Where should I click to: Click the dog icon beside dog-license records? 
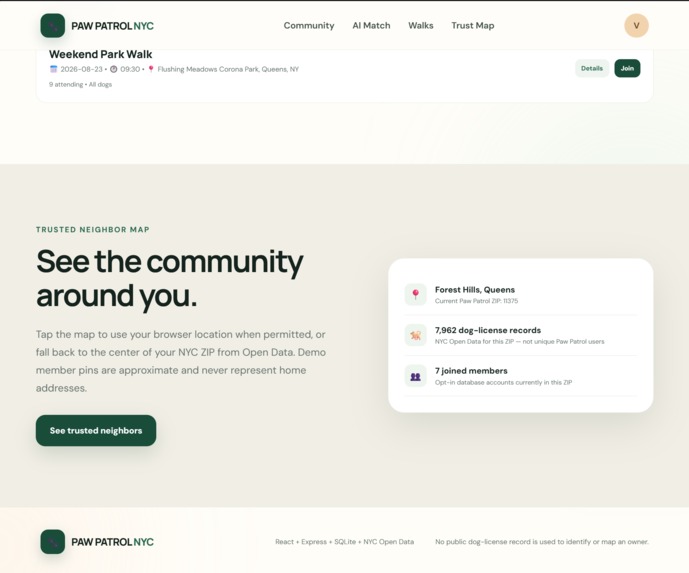tap(416, 335)
